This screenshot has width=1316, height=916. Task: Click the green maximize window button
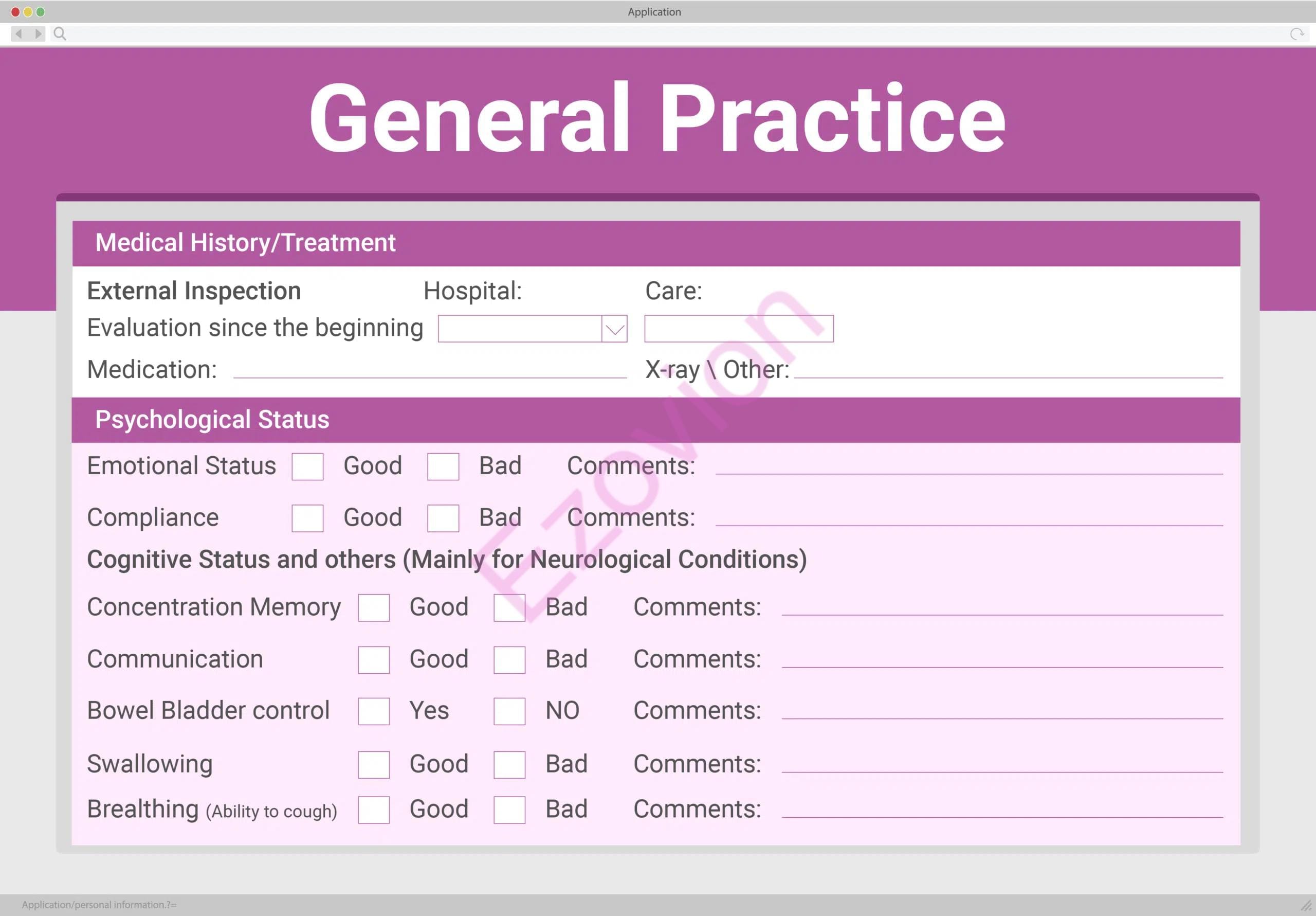40,11
